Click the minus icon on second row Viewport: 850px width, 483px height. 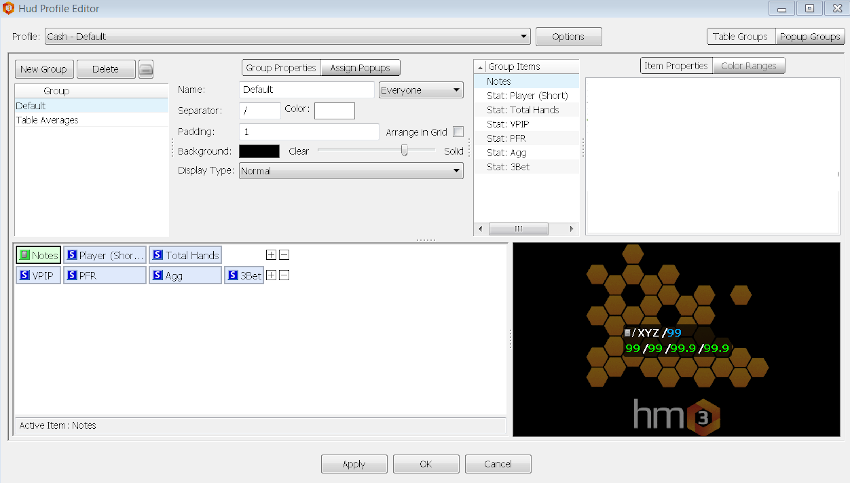tap(284, 275)
